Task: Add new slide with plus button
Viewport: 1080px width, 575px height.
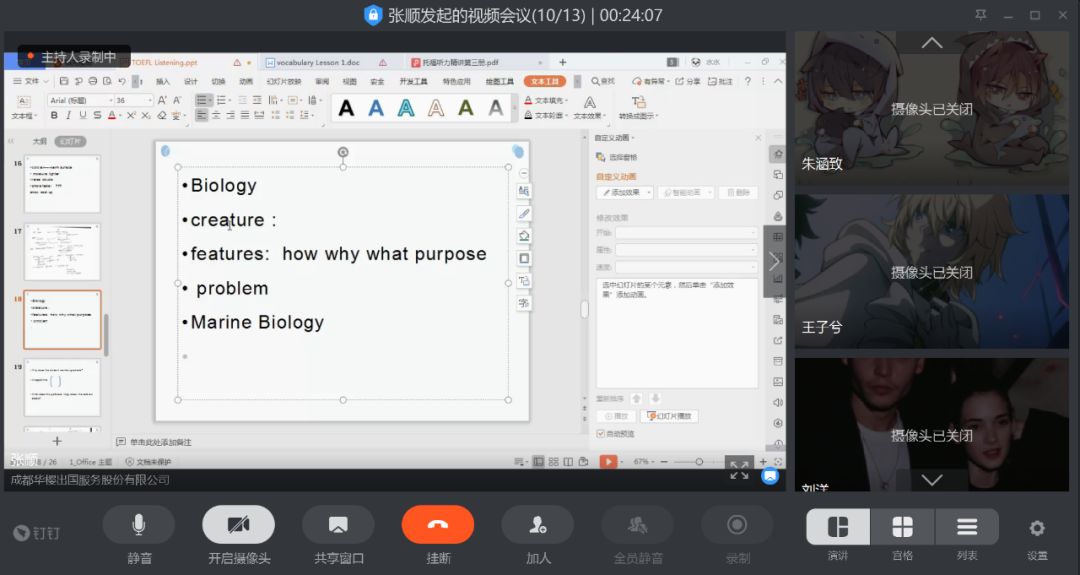Action: [57, 441]
